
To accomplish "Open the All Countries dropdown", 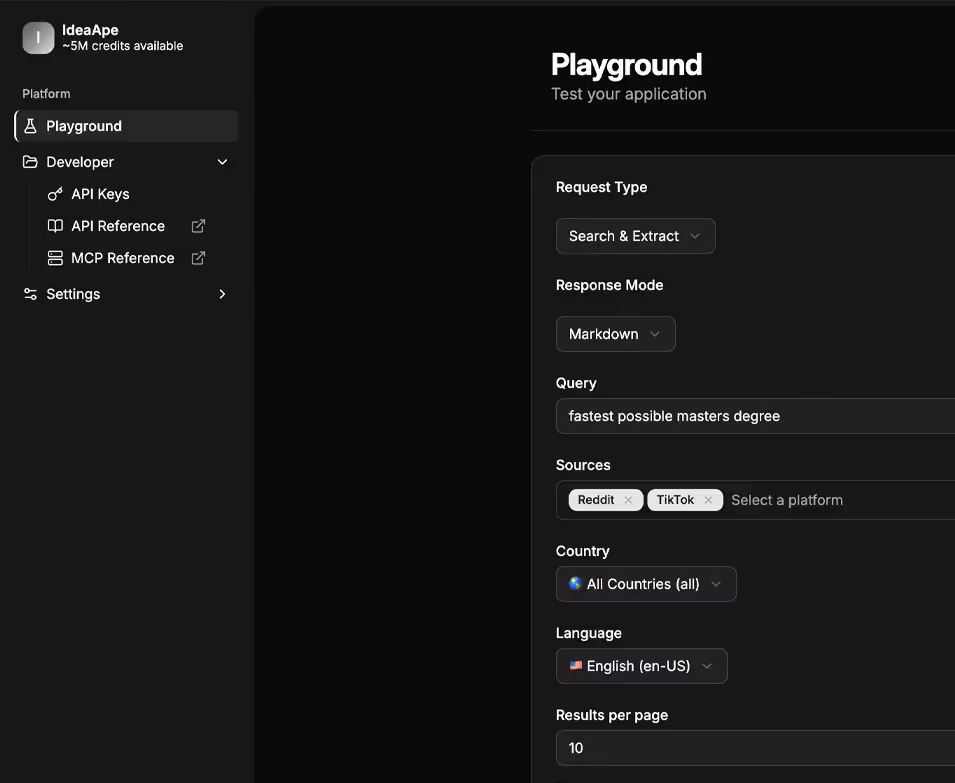I will point(646,584).
